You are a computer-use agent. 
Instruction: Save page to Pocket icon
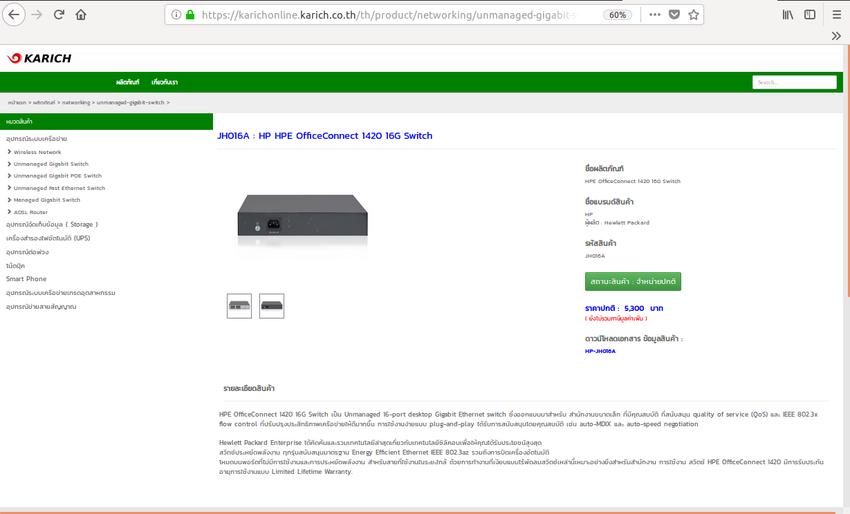[x=674, y=15]
